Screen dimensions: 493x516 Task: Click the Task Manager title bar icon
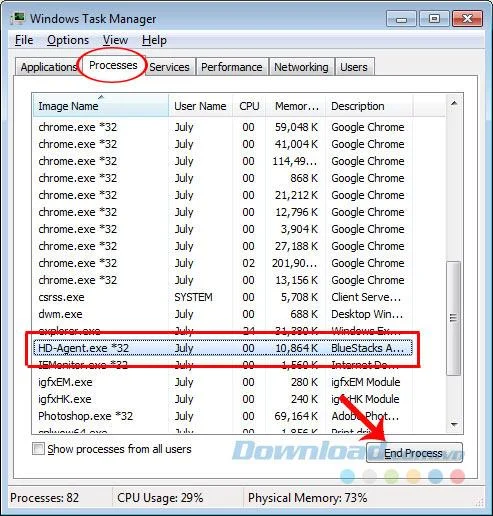(x=17, y=18)
